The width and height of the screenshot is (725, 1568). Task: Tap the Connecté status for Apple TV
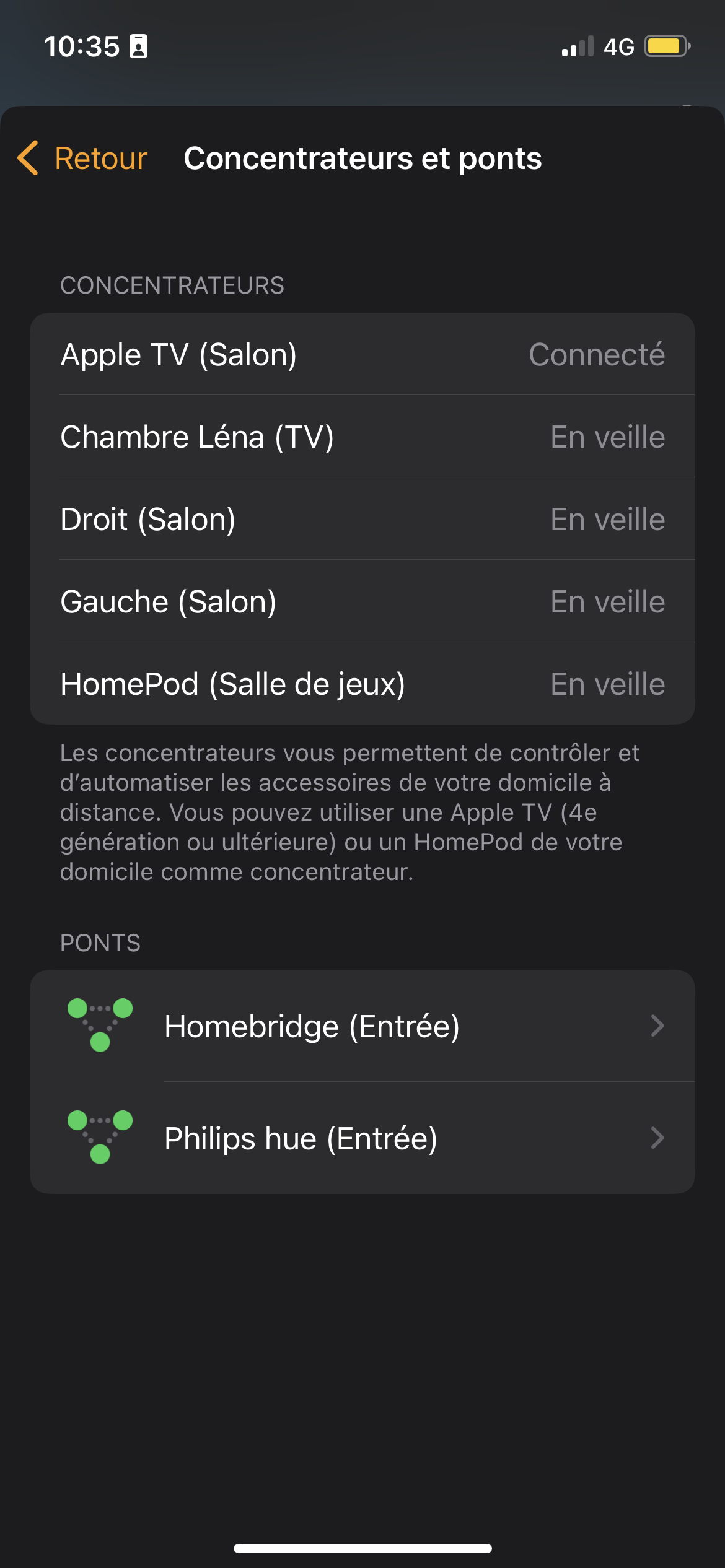tap(596, 355)
